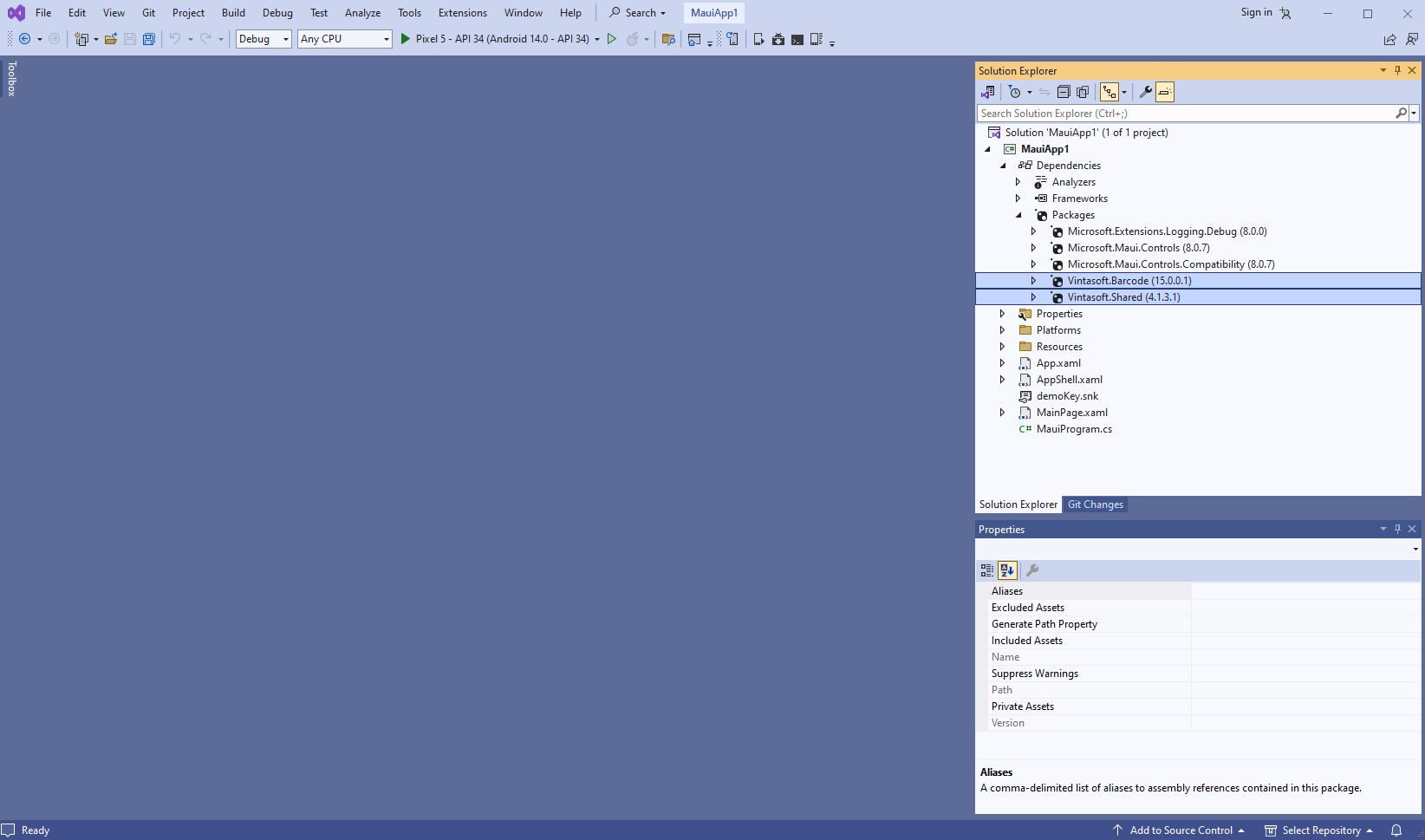The height and width of the screenshot is (840, 1425).
Task: Pin the Solution Explorer panel
Action: tap(1397, 70)
